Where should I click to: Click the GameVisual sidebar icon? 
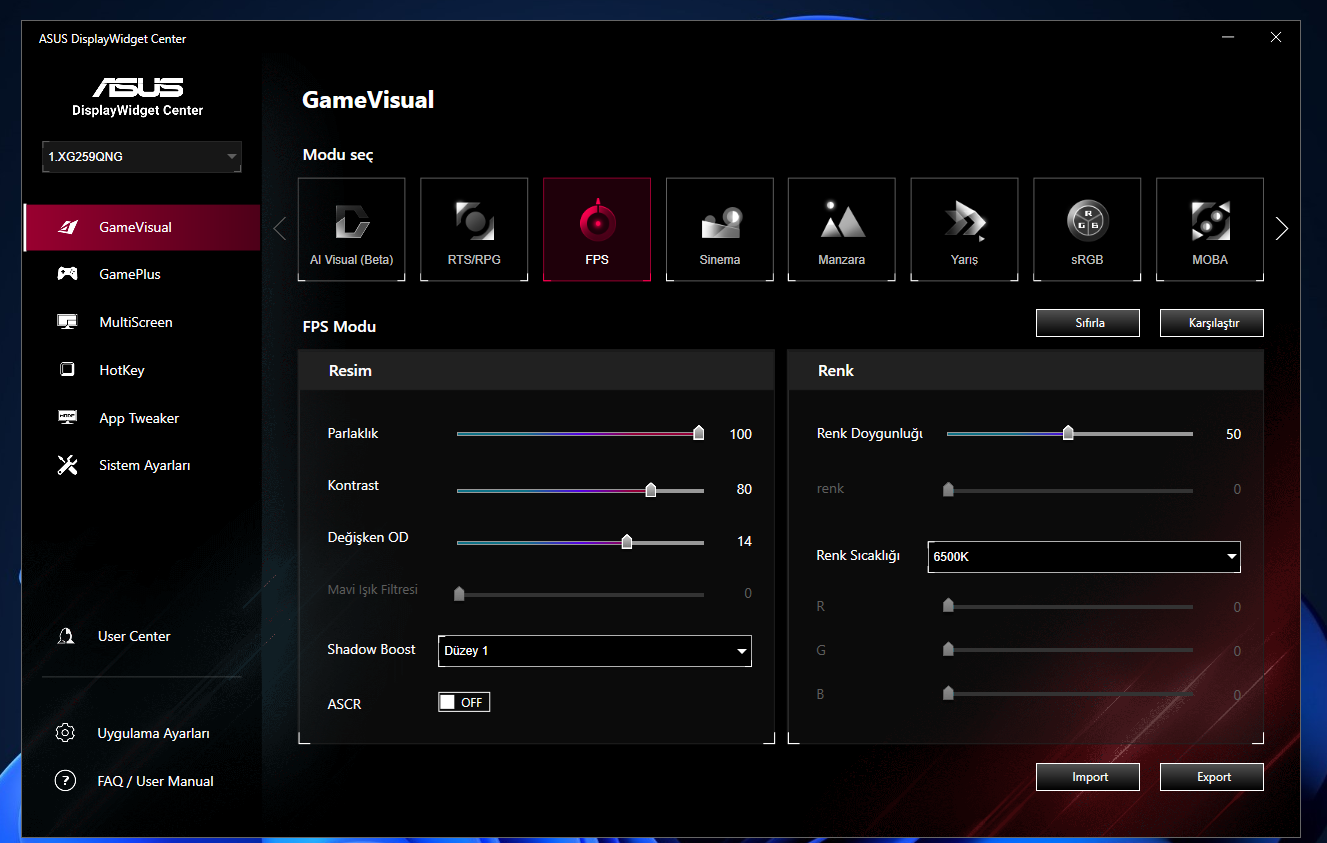[67, 227]
